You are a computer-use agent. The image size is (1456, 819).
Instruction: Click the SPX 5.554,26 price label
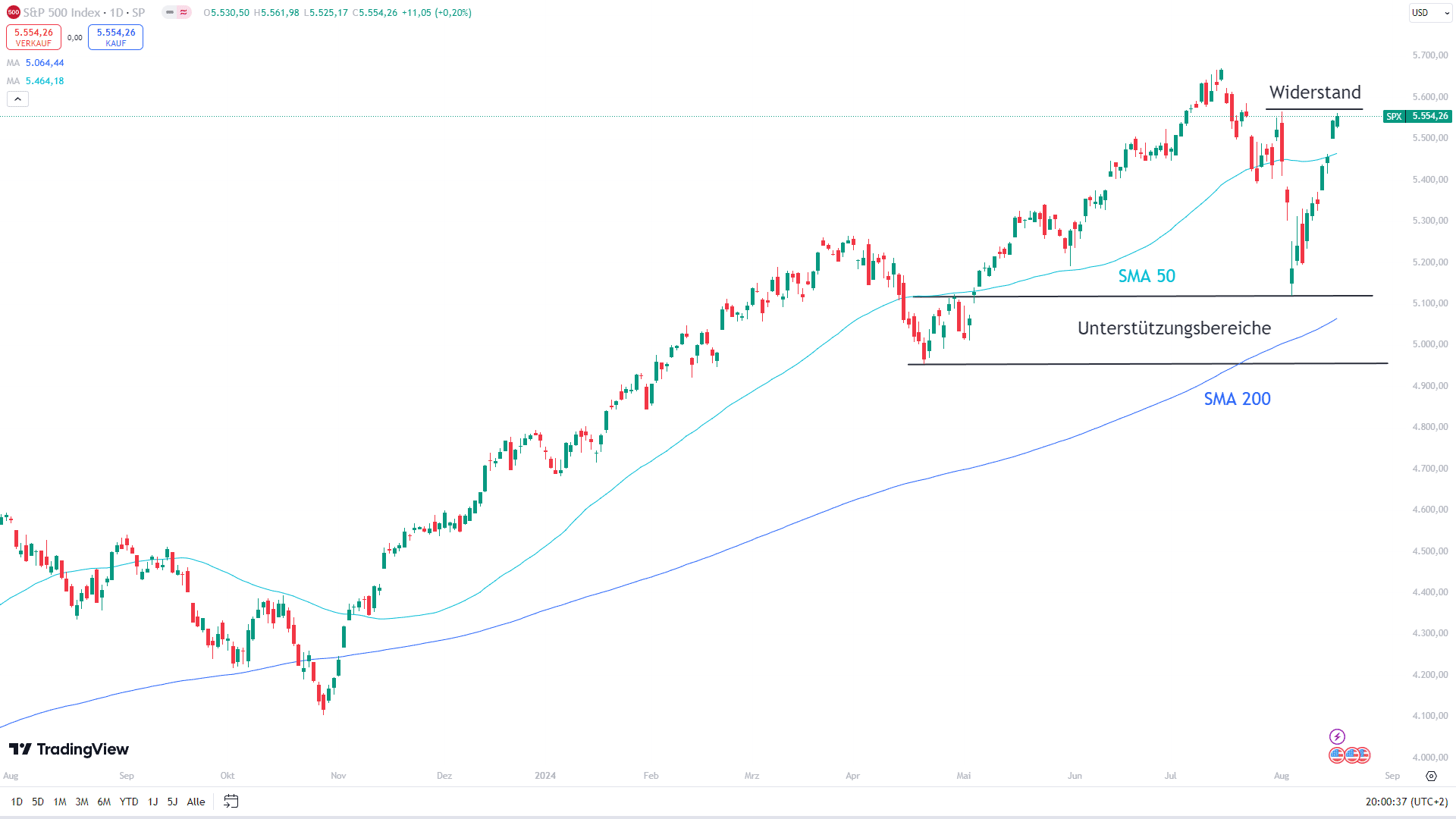tap(1417, 116)
